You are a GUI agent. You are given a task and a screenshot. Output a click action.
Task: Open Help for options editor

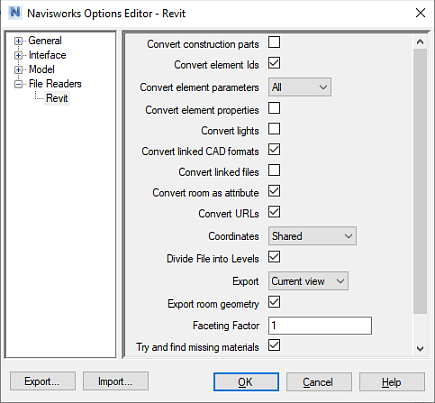tap(392, 382)
